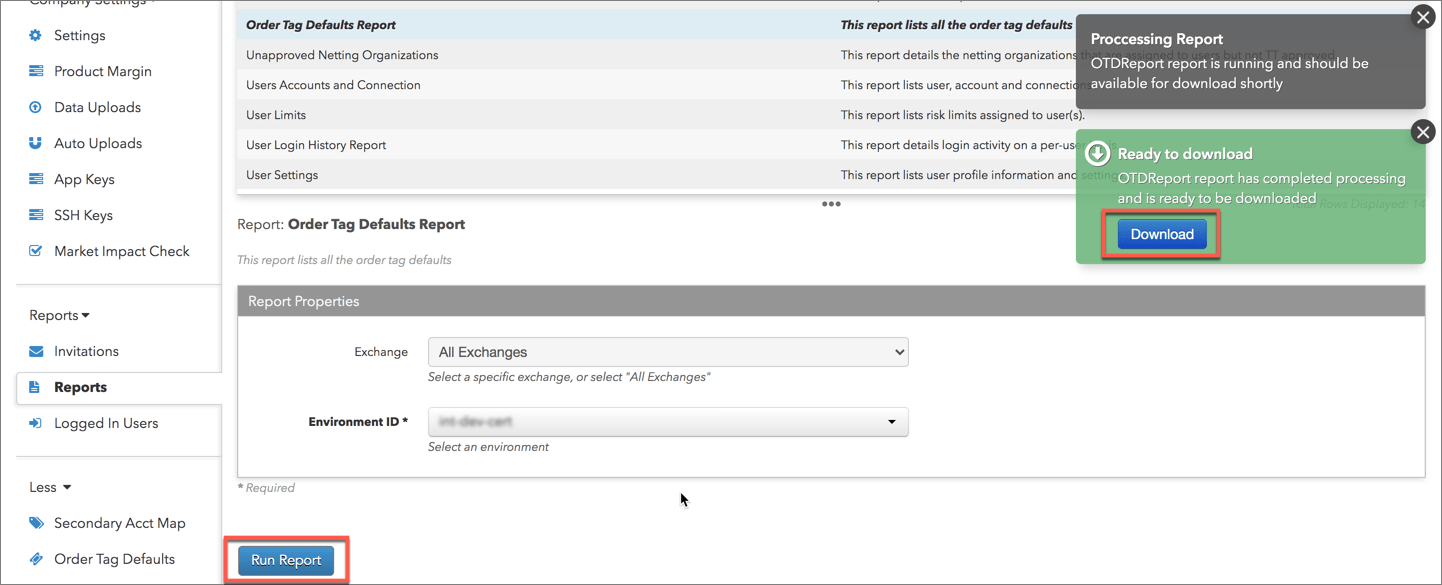Open the Settings page
The image size is (1442, 585).
coord(80,35)
